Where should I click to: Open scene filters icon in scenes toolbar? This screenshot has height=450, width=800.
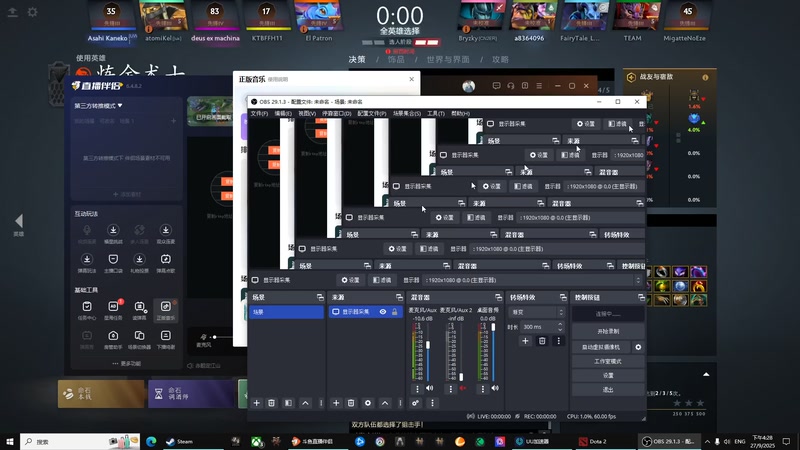pyautogui.click(x=288, y=403)
